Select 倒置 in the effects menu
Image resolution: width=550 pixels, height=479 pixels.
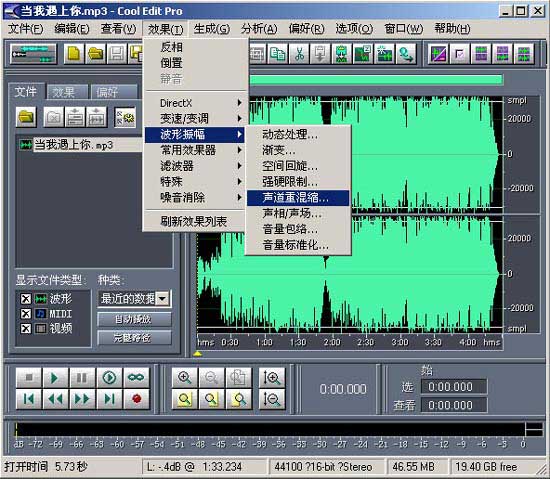(194, 63)
